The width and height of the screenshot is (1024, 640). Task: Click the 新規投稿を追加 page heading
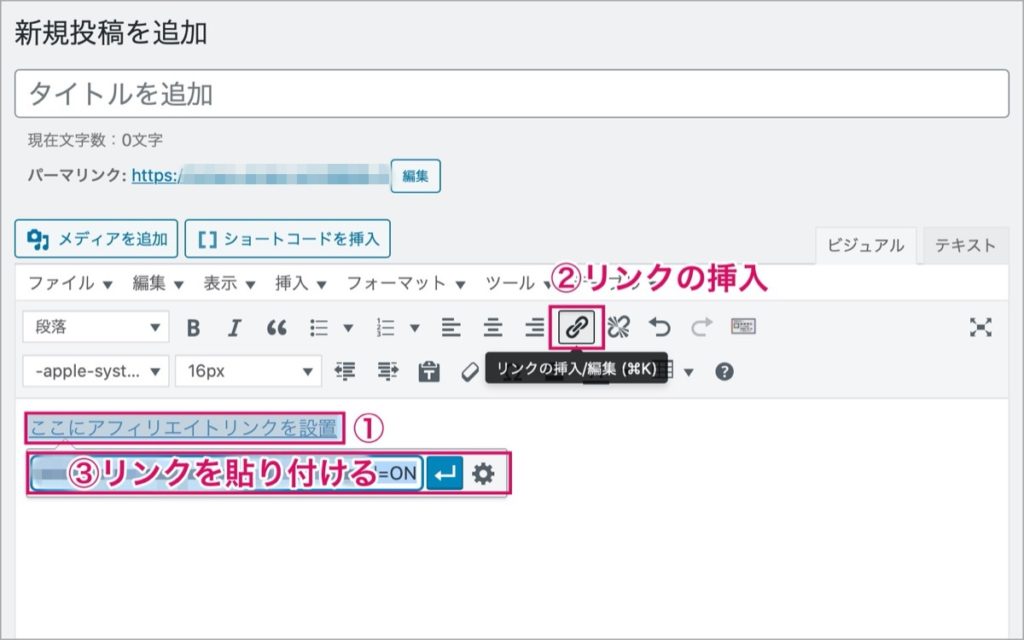(x=111, y=33)
